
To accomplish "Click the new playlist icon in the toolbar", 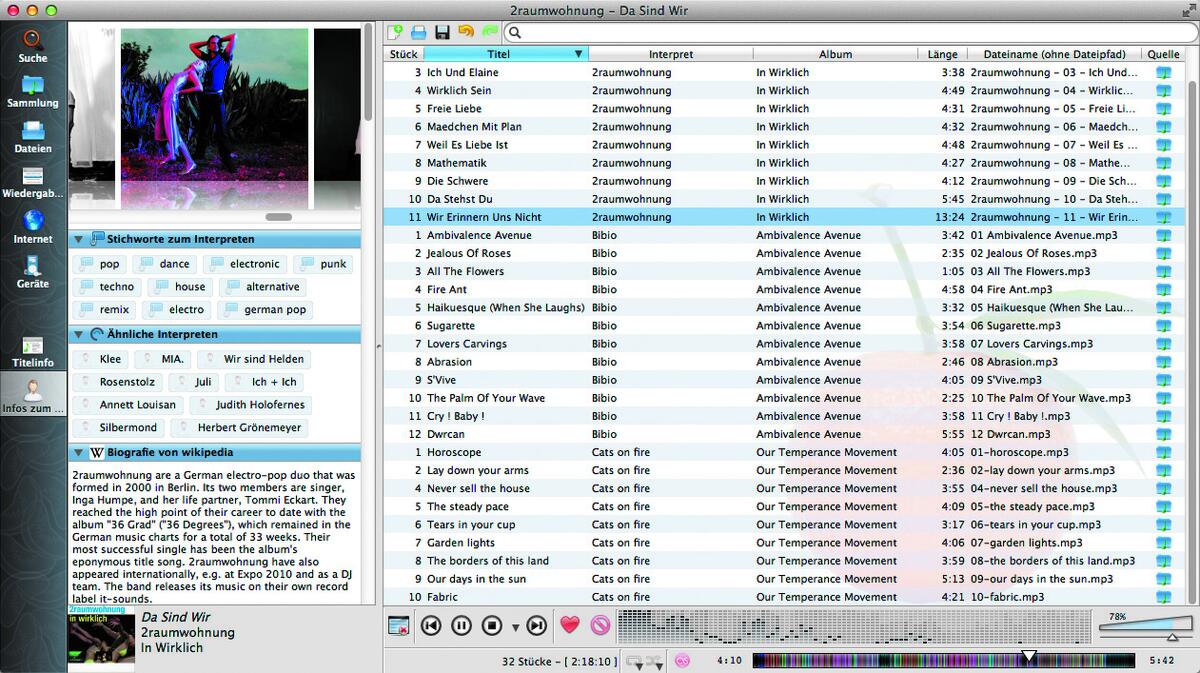I will [x=395, y=33].
